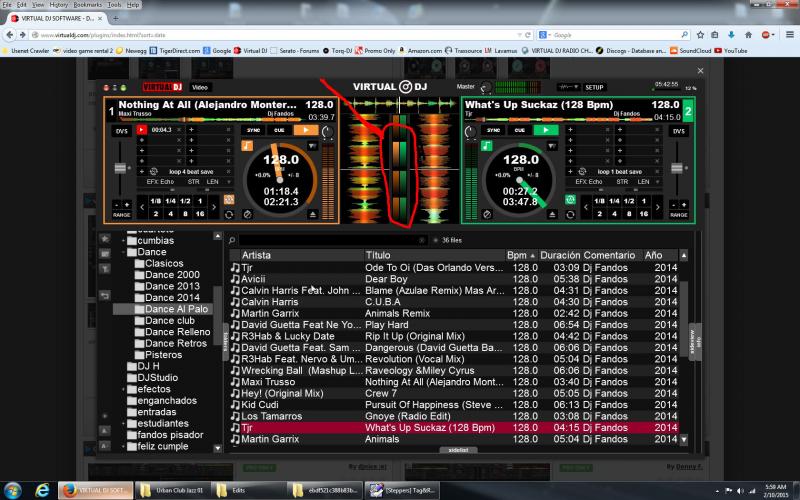The width and height of the screenshot is (800, 500).
Task: Open the deck 1 dropdown above the jog wheel
Action: (x=312, y=146)
